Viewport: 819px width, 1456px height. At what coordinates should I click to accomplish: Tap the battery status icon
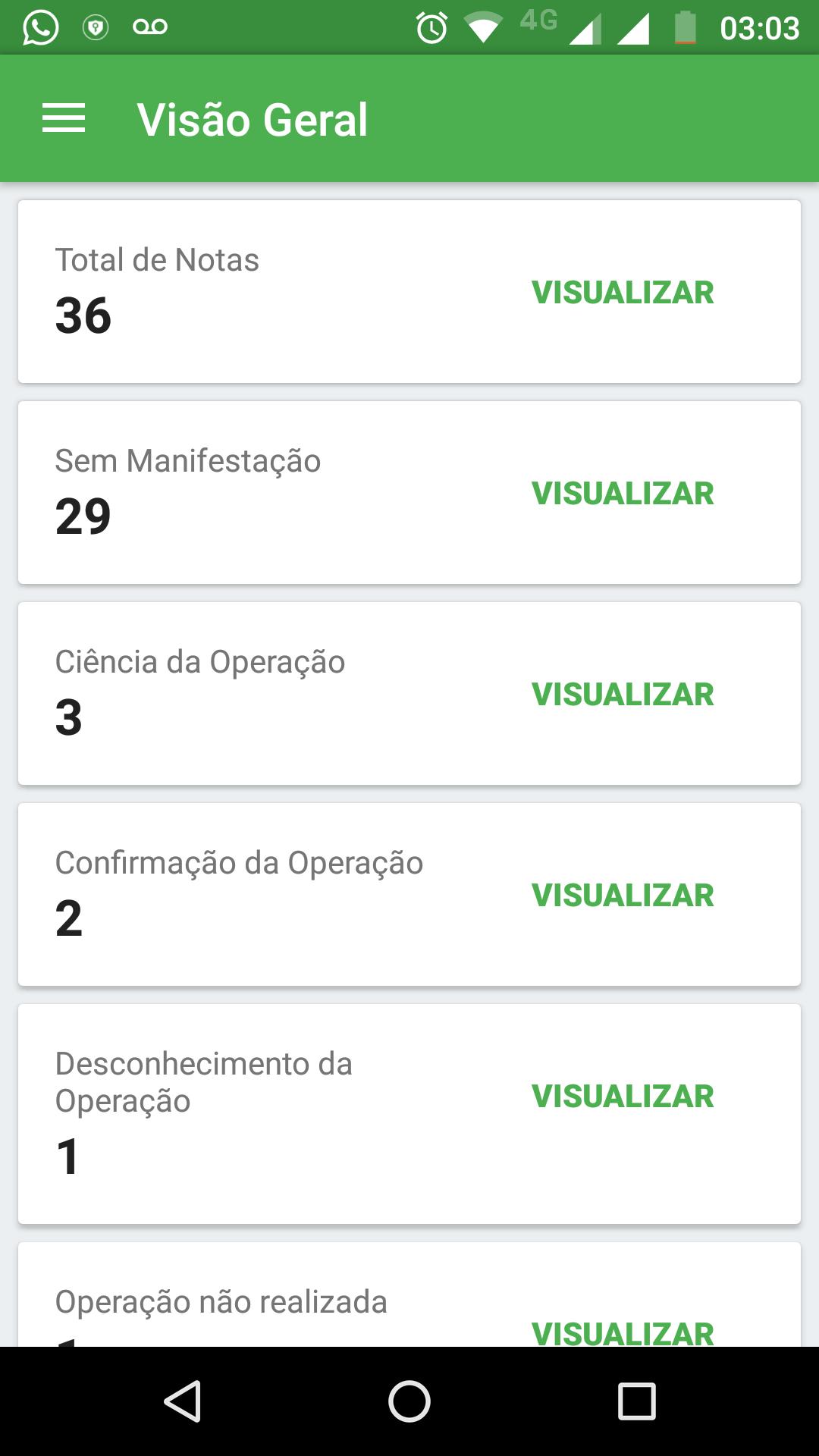685,29
